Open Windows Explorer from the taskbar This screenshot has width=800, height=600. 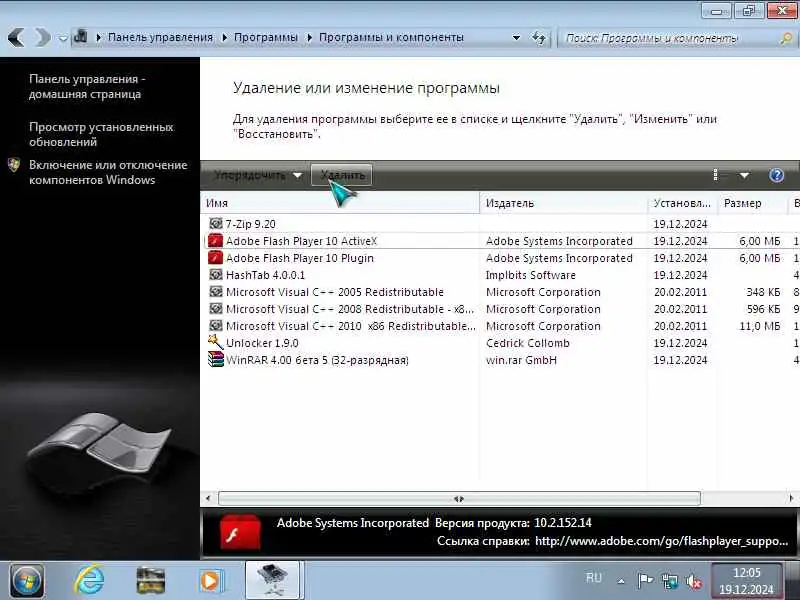click(x=151, y=581)
